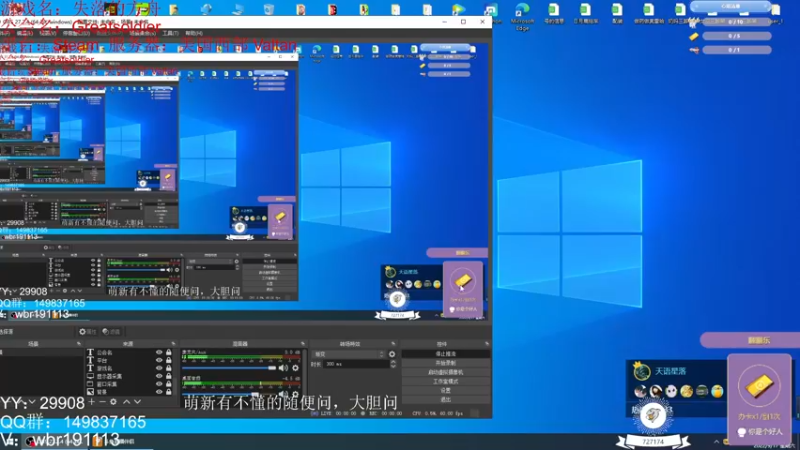Open the 工具(T) menu in OBS
This screenshot has width=800, height=450.
[170, 33]
